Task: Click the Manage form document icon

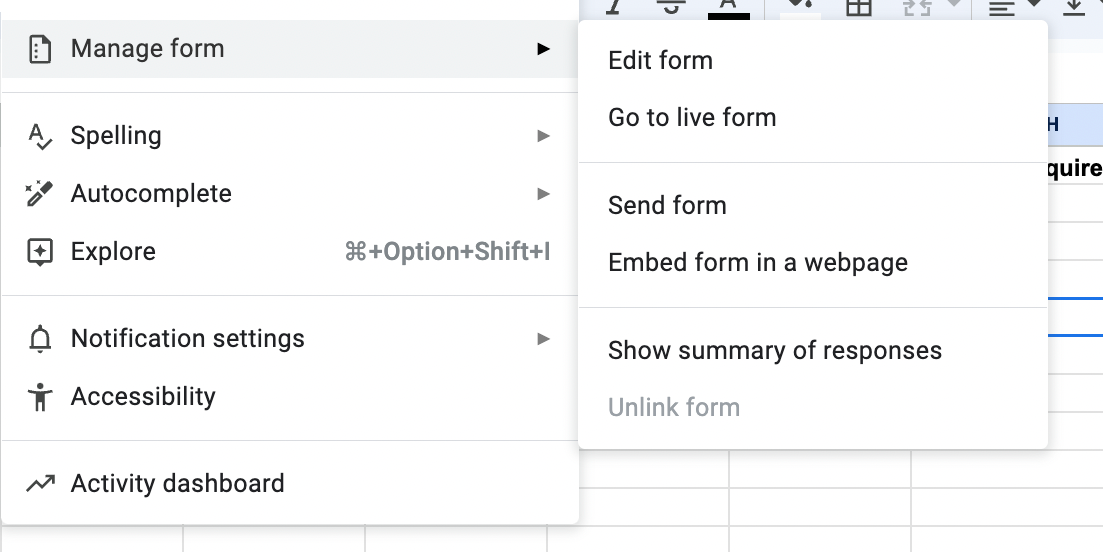Action: 40,49
